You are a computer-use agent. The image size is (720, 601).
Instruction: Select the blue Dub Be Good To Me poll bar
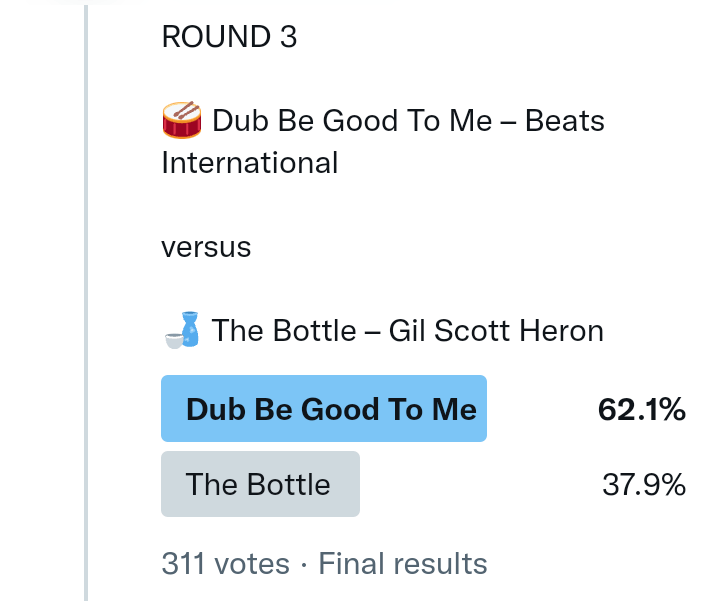click(x=323, y=408)
